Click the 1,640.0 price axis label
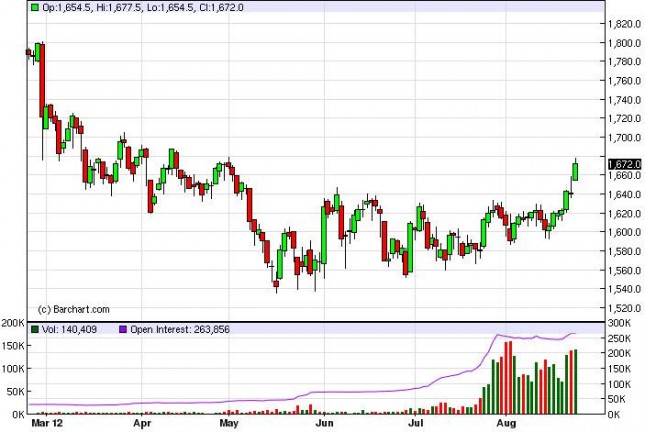Image resolution: width=645 pixels, height=432 pixels. [624, 194]
